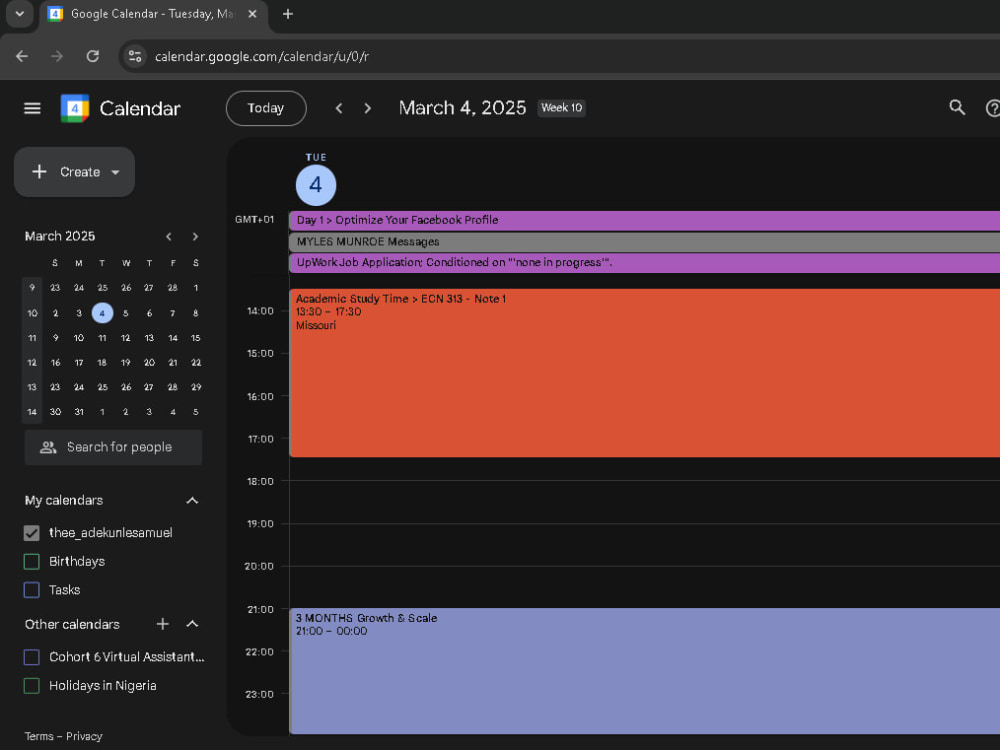This screenshot has width=1000, height=750.
Task: Uncheck thee_adekunlesamuel calendar
Action: pos(31,533)
